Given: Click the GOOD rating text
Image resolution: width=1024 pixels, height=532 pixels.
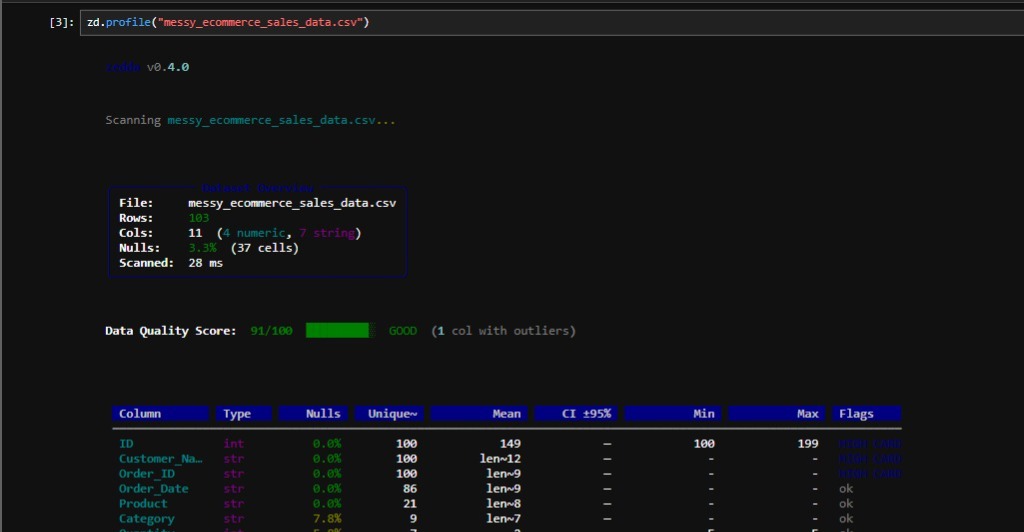Looking at the screenshot, I should 403,331.
